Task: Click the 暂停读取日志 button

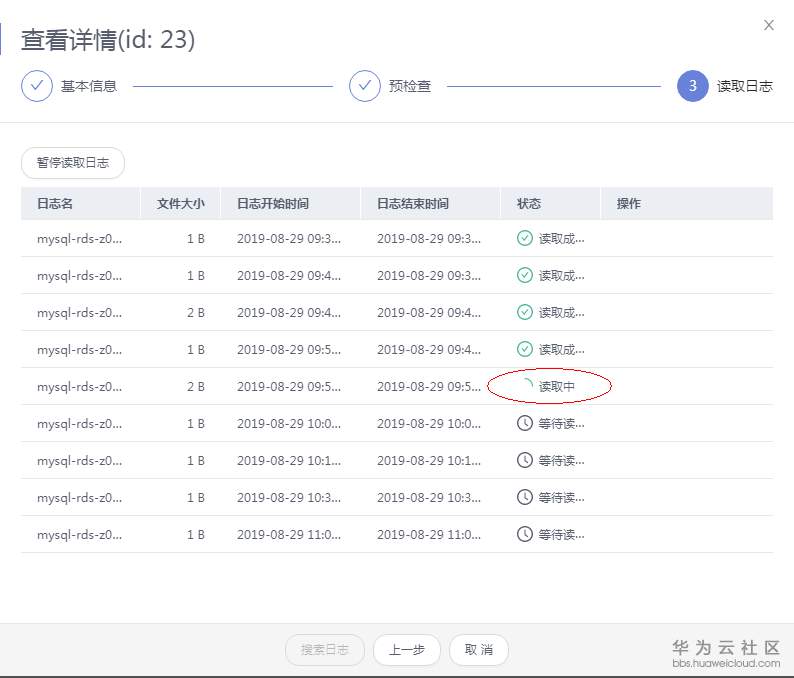Action: 73,163
